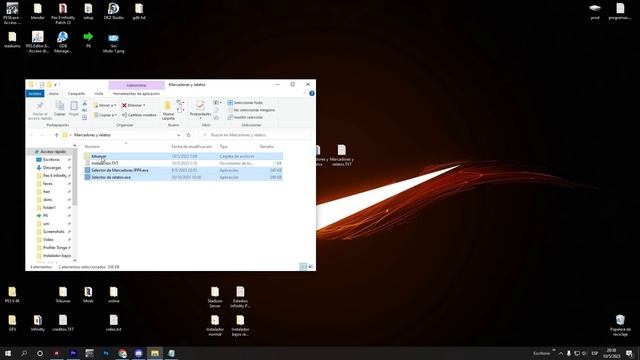Select the green arrow P6 desktop icon
The height and width of the screenshot is (360, 640).
[88, 40]
